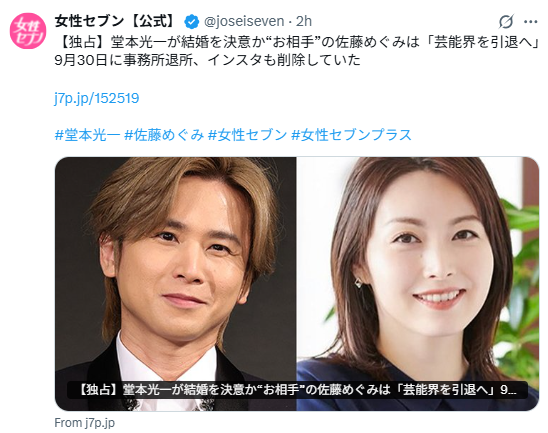The height and width of the screenshot is (433, 548).
Task: Click the From j7p.jp source label
Action: coord(85,423)
